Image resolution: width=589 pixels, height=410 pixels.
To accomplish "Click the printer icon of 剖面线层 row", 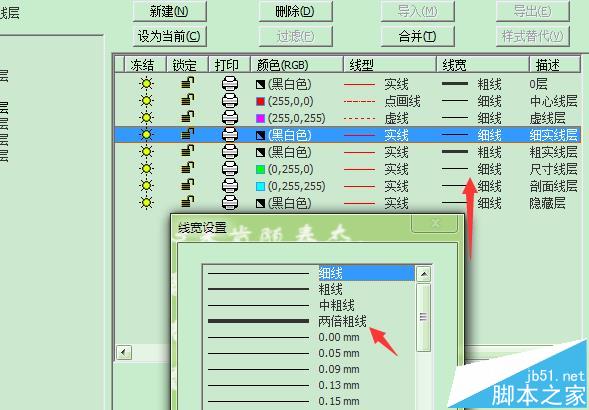I will pyautogui.click(x=230, y=186).
